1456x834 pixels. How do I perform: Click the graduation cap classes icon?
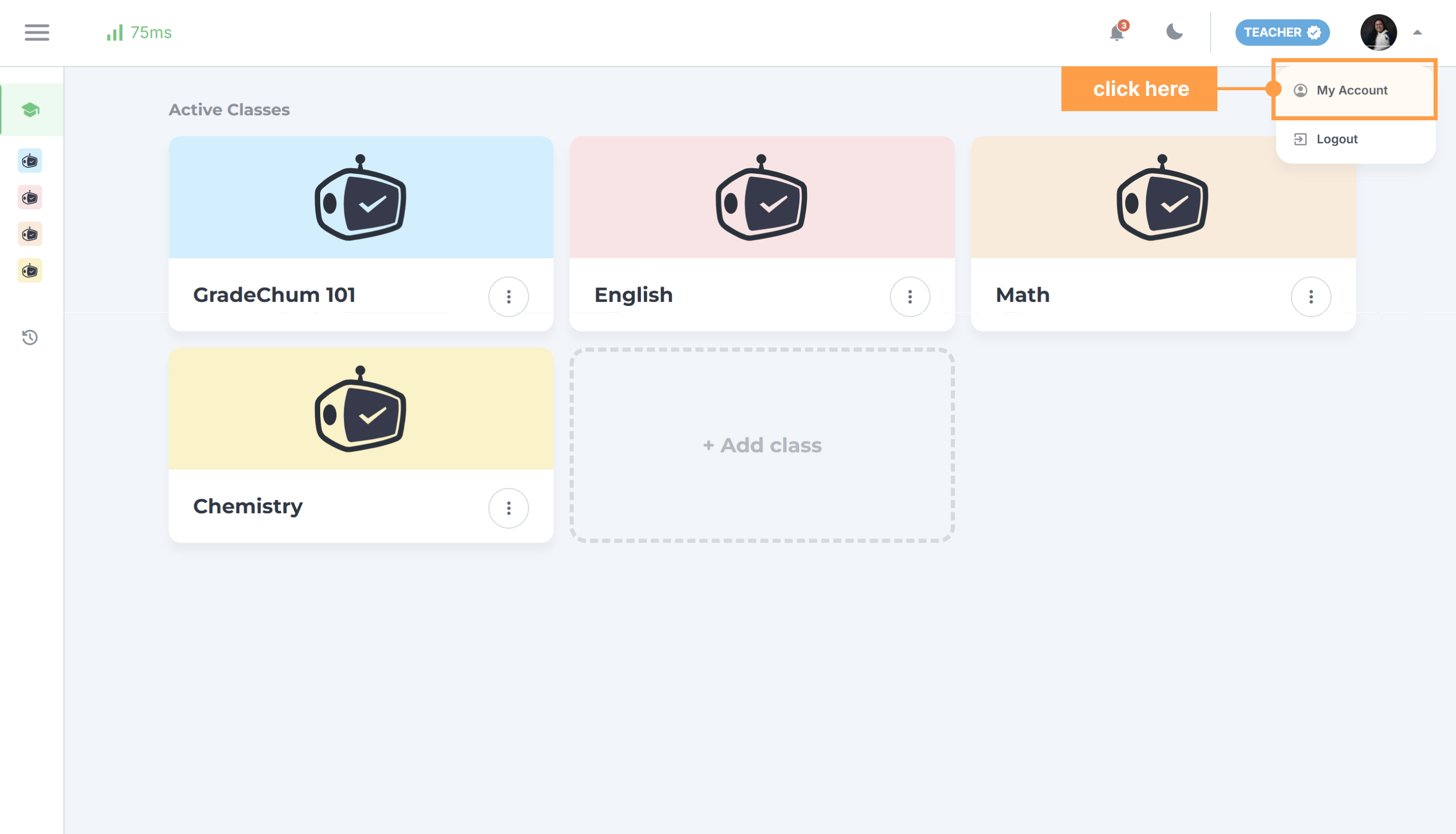pos(31,110)
